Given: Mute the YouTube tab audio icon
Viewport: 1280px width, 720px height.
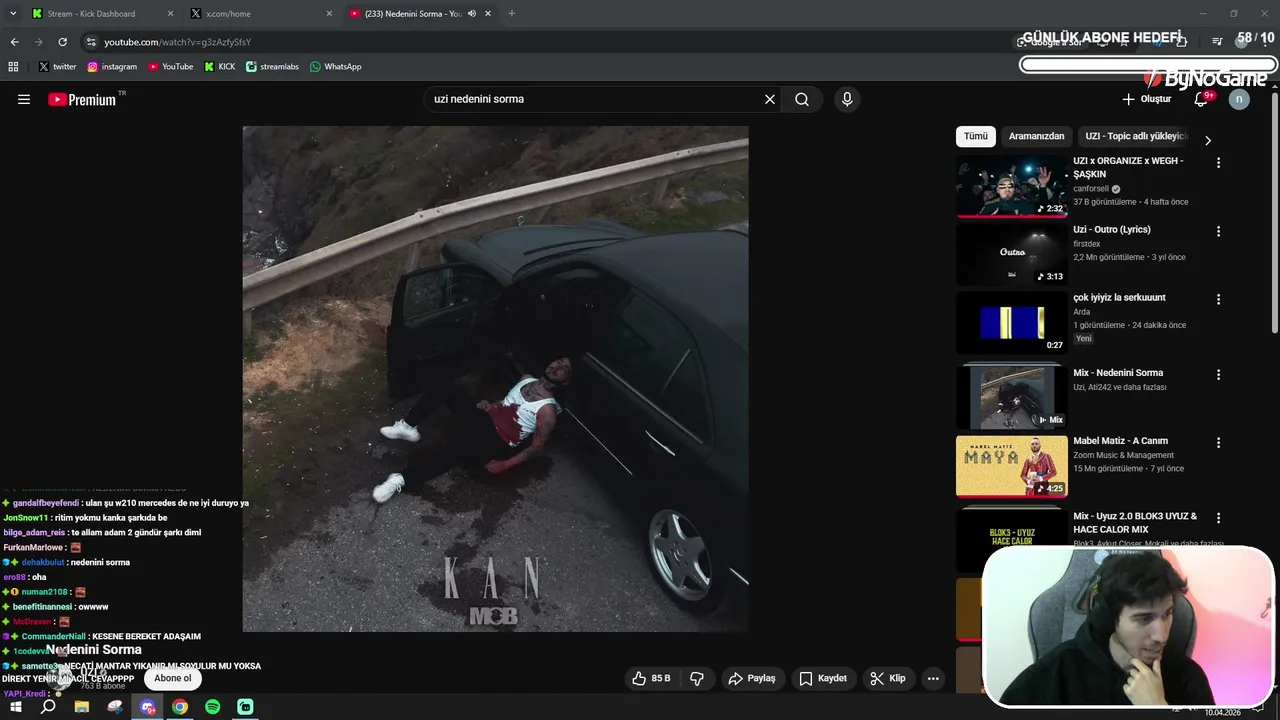Looking at the screenshot, I should click(472, 14).
